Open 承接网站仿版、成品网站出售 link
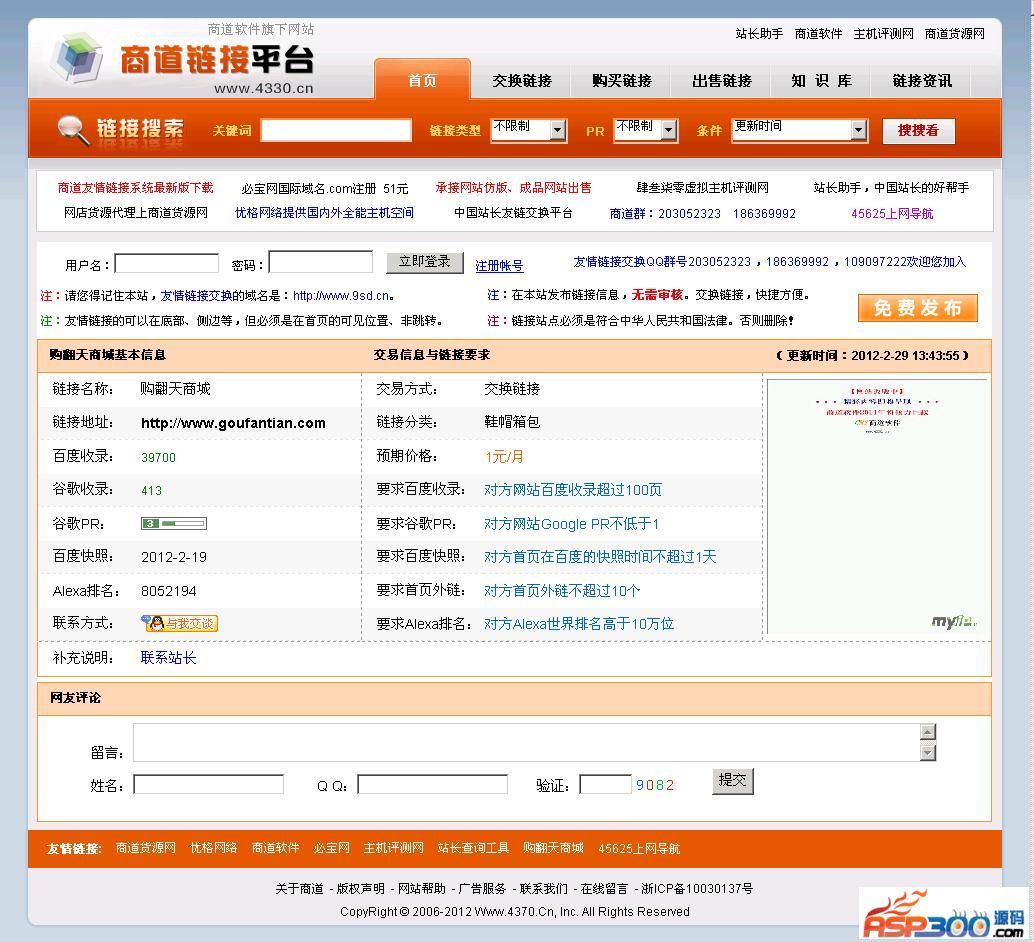 (513, 188)
